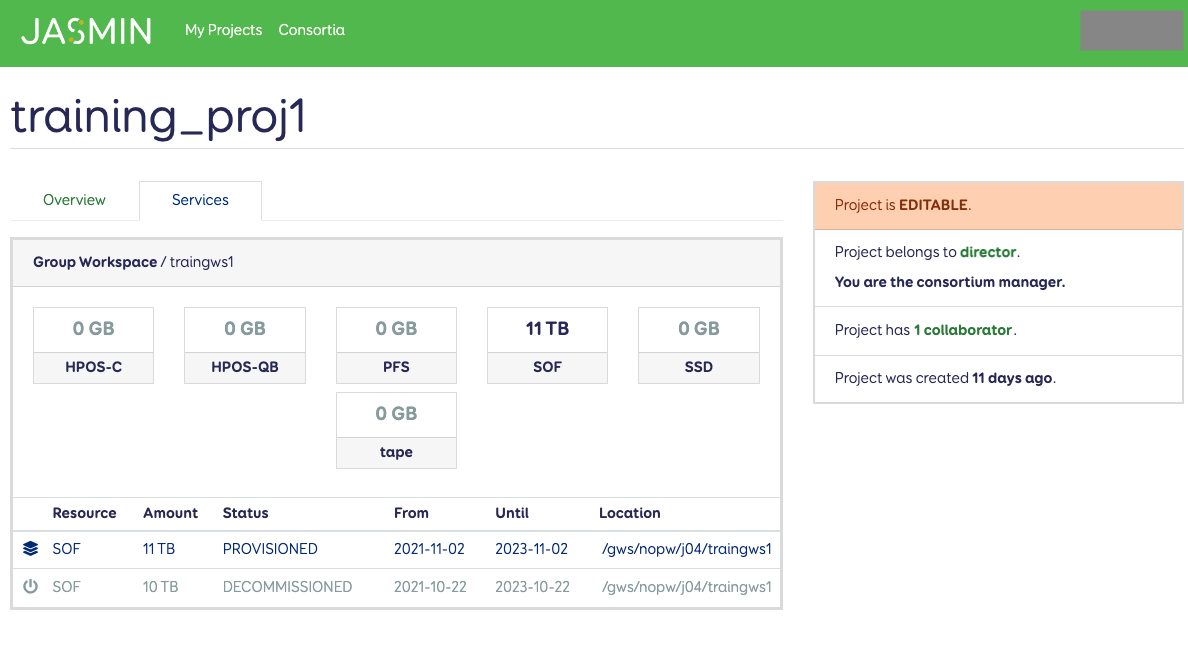Select the SSD storage tile
1188x655 pixels.
tap(698, 345)
